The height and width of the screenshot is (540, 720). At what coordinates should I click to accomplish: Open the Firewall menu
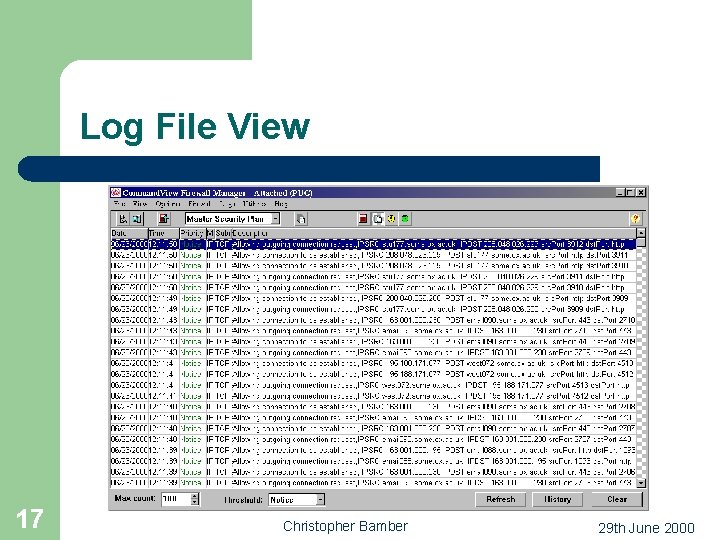(199, 203)
